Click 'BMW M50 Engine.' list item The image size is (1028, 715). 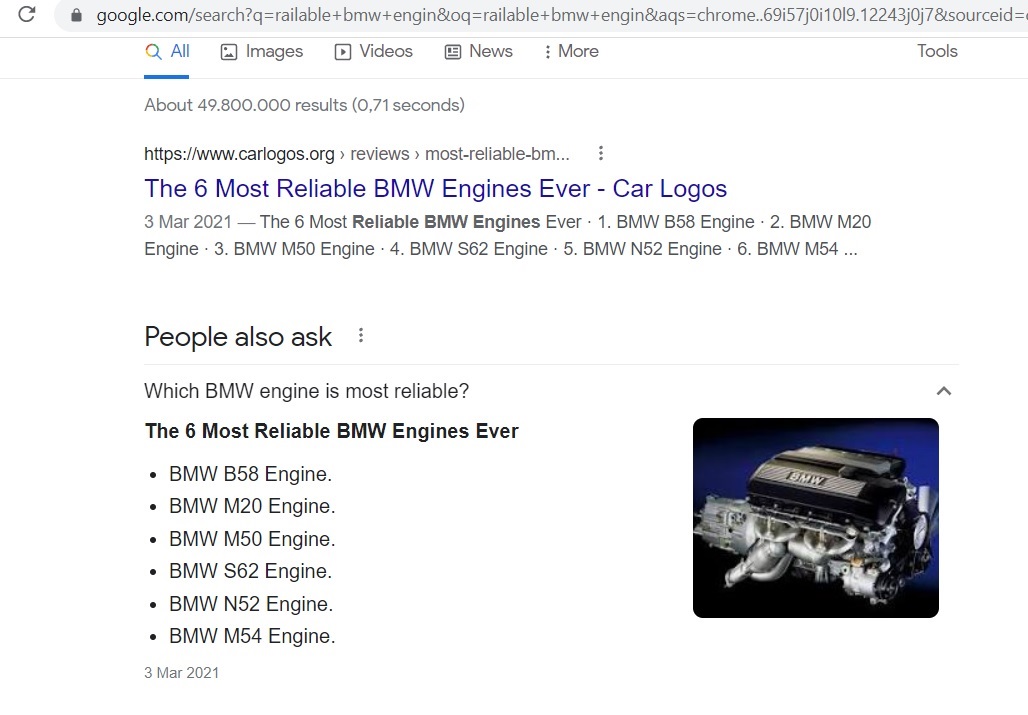click(252, 539)
